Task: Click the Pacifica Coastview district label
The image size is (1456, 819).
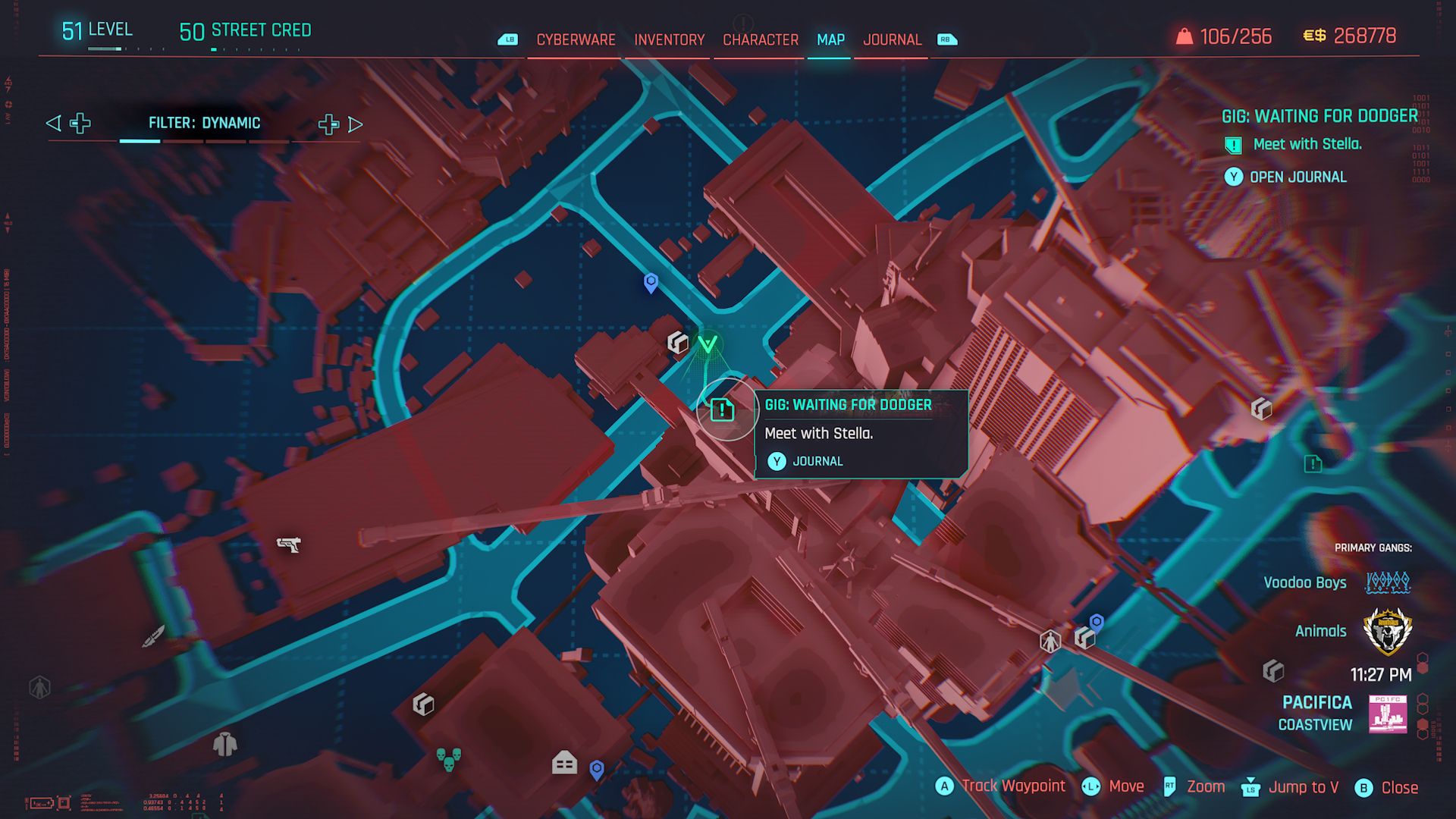Action: point(1316,713)
